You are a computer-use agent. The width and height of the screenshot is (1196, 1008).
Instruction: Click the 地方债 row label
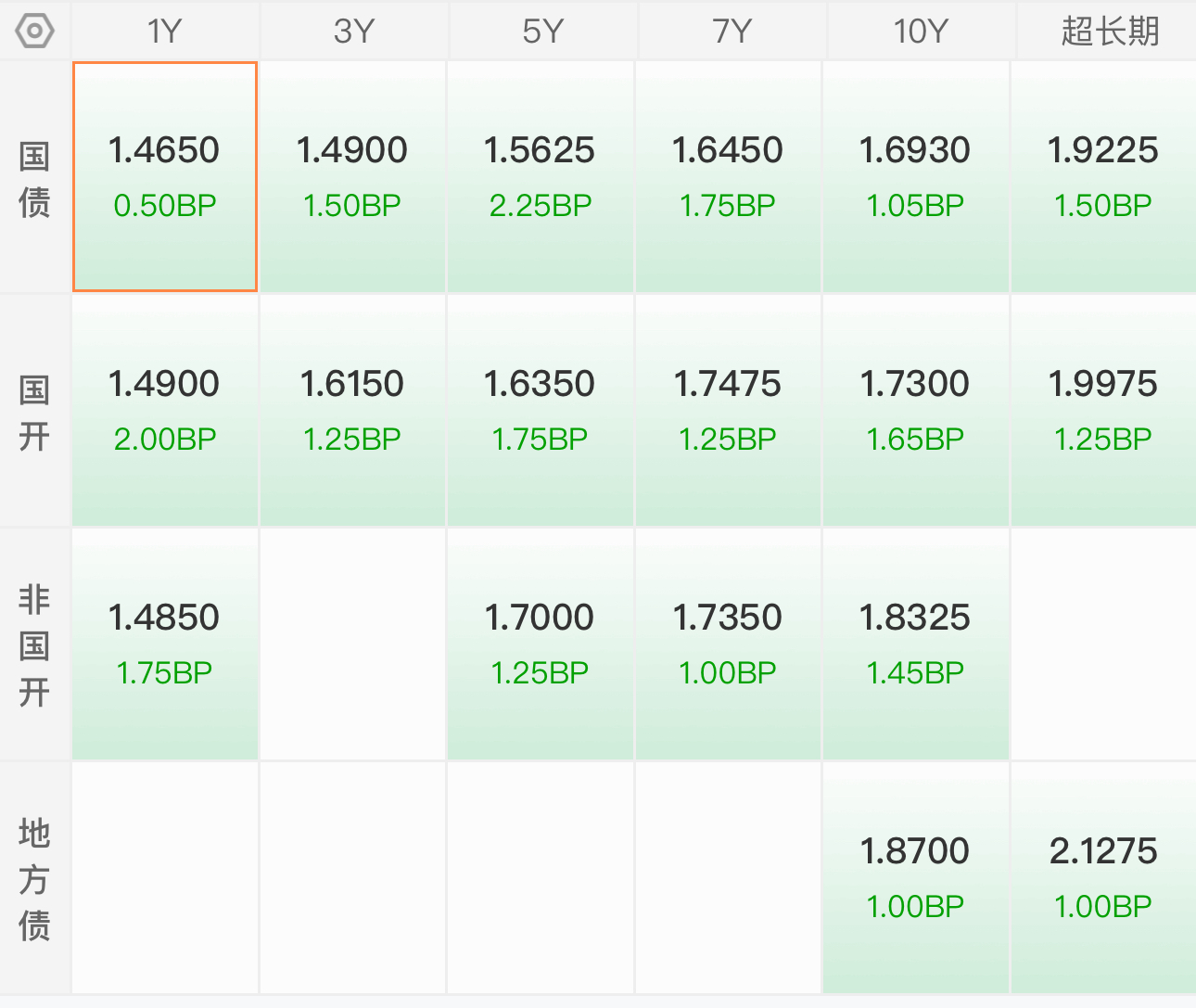click(34, 878)
